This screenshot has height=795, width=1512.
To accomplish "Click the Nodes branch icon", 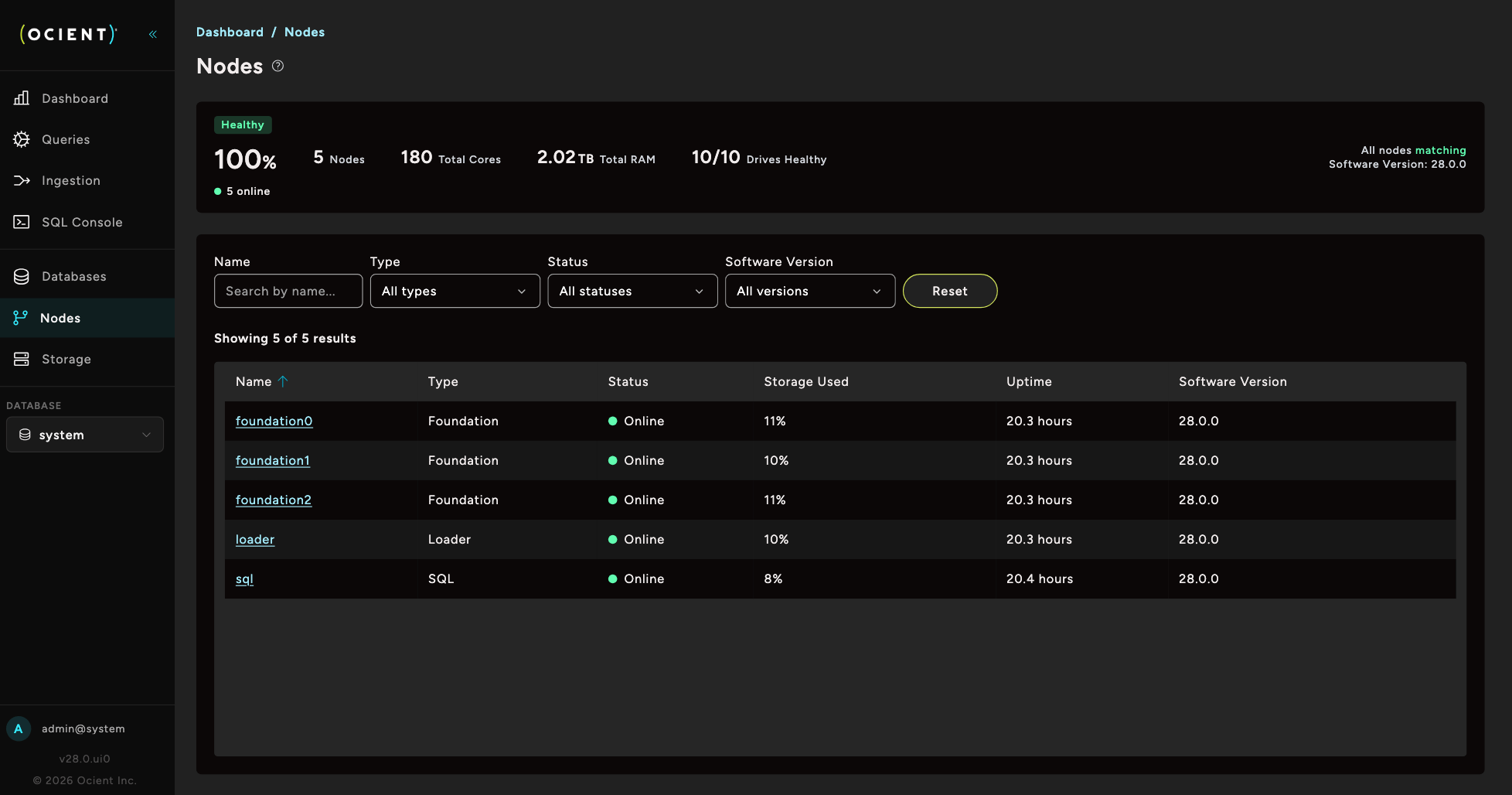I will pos(21,318).
